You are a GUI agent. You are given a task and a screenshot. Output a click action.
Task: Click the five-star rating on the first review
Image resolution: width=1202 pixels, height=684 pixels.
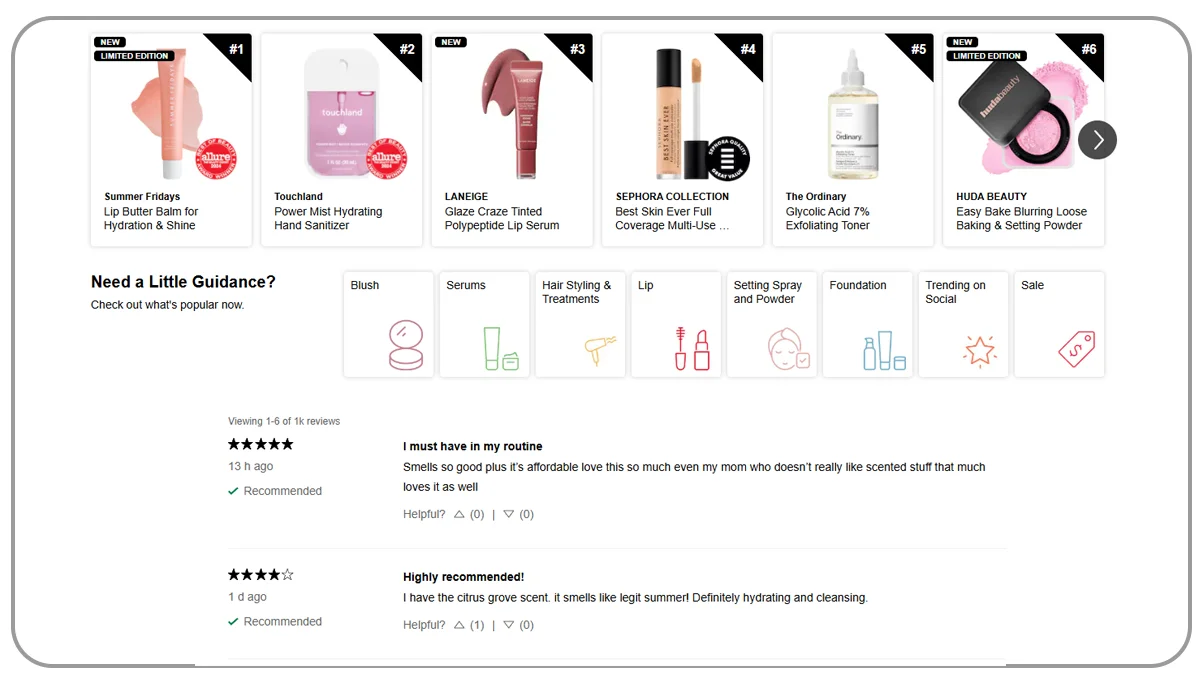click(260, 444)
